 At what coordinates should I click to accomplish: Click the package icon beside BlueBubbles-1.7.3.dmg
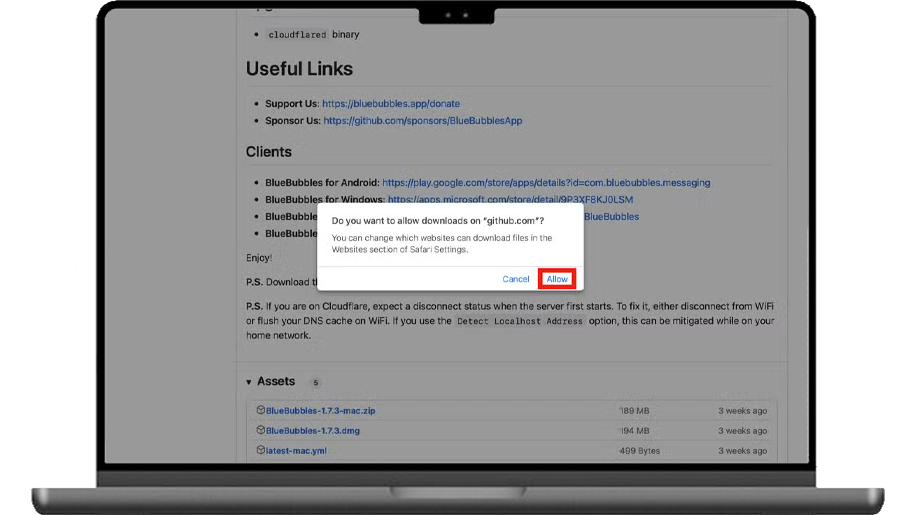(x=261, y=430)
